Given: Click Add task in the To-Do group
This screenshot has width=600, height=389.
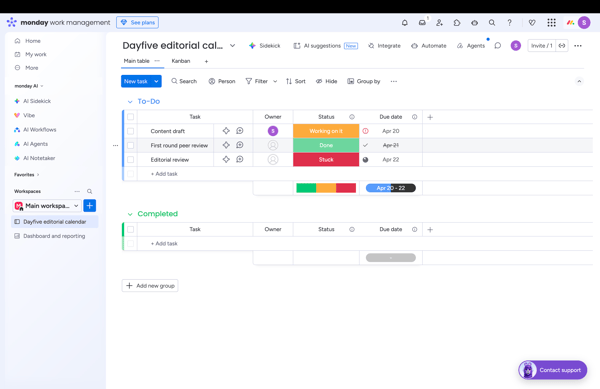Looking at the screenshot, I should click(164, 174).
